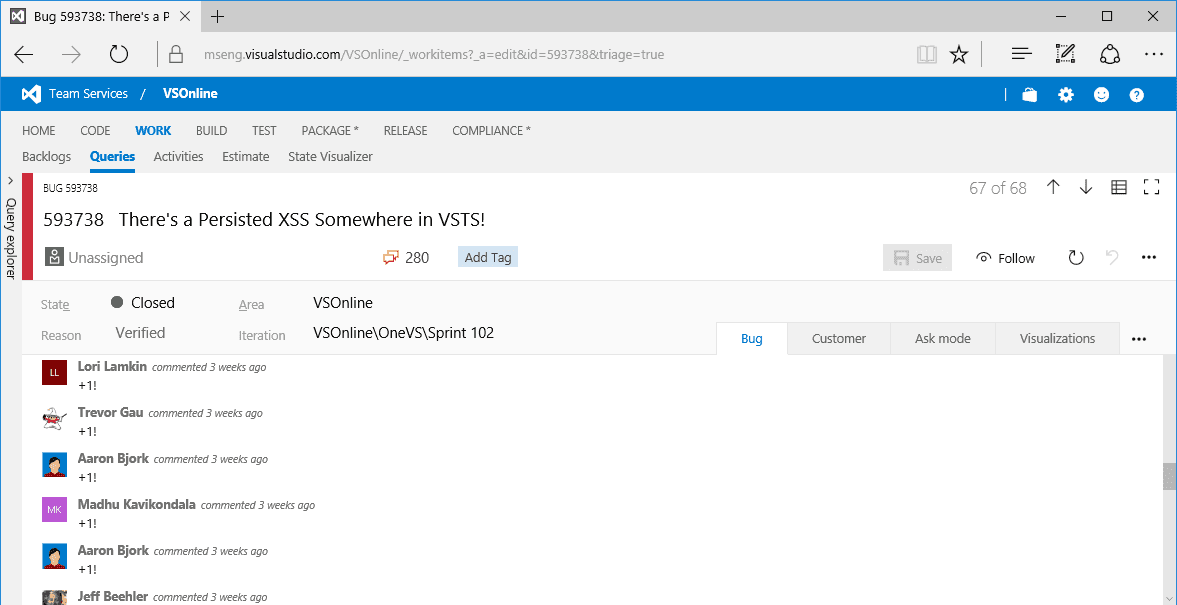Screen dimensions: 1177x605
Task: Click the name Jeff Beehler
Action: tap(111, 597)
